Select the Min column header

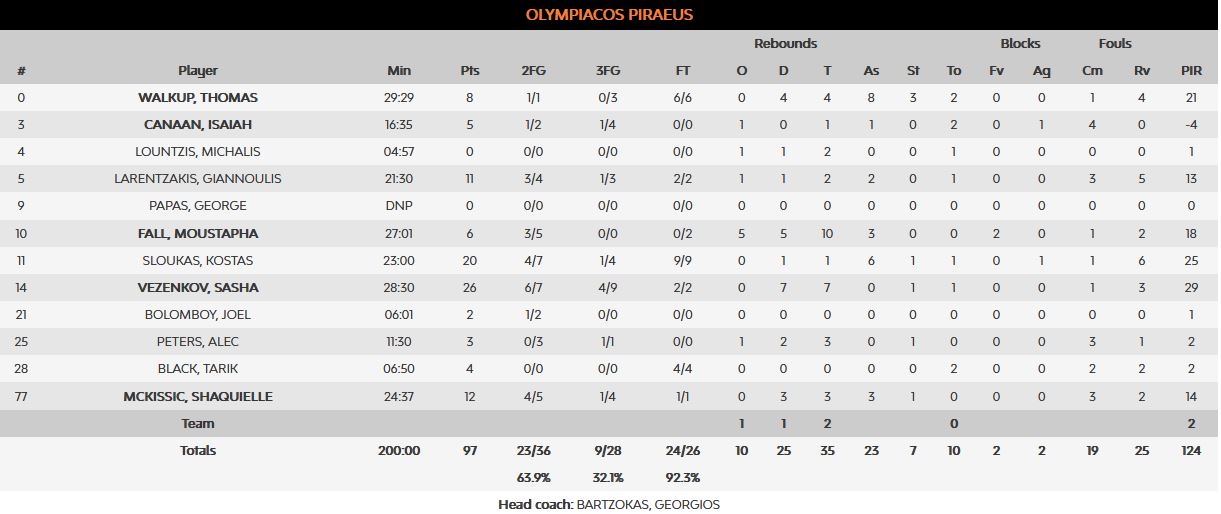[x=399, y=71]
